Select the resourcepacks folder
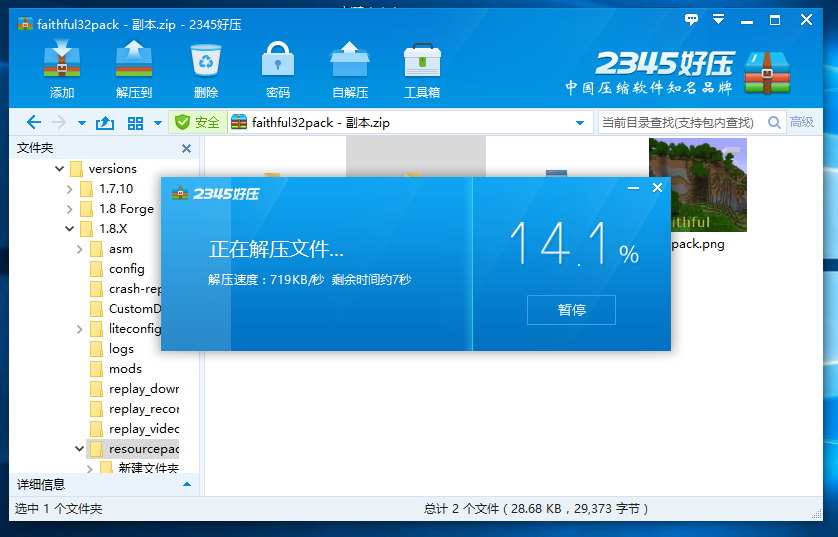Viewport: 838px width, 537px height. [134, 449]
